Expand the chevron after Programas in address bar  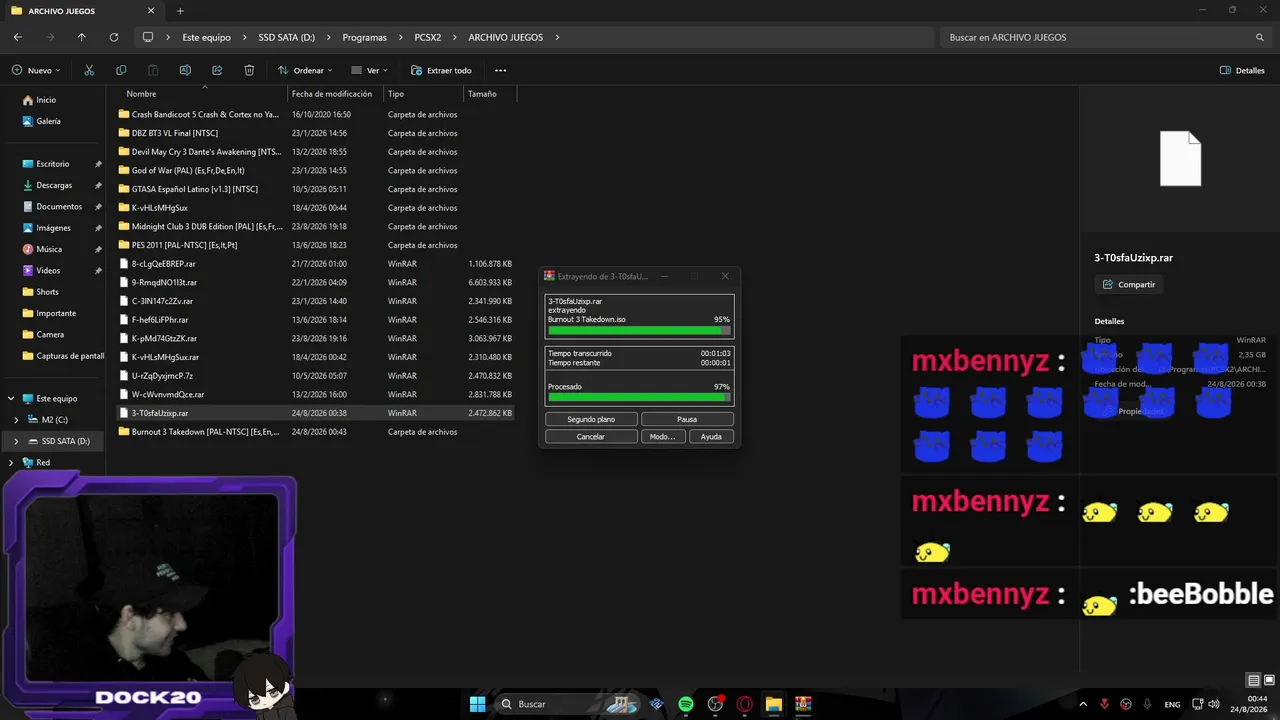(401, 37)
